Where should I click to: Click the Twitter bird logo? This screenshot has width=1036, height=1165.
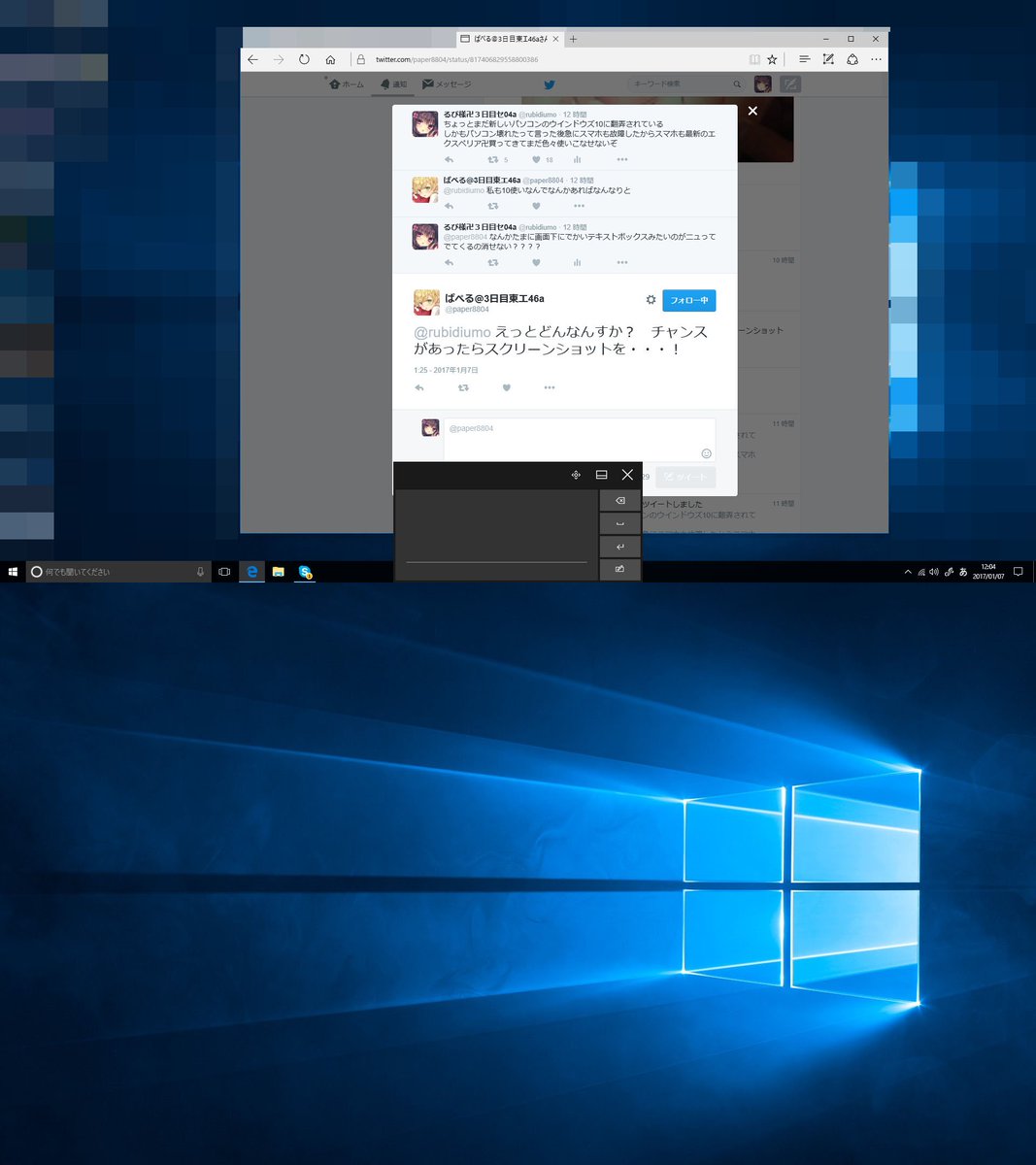[x=550, y=84]
